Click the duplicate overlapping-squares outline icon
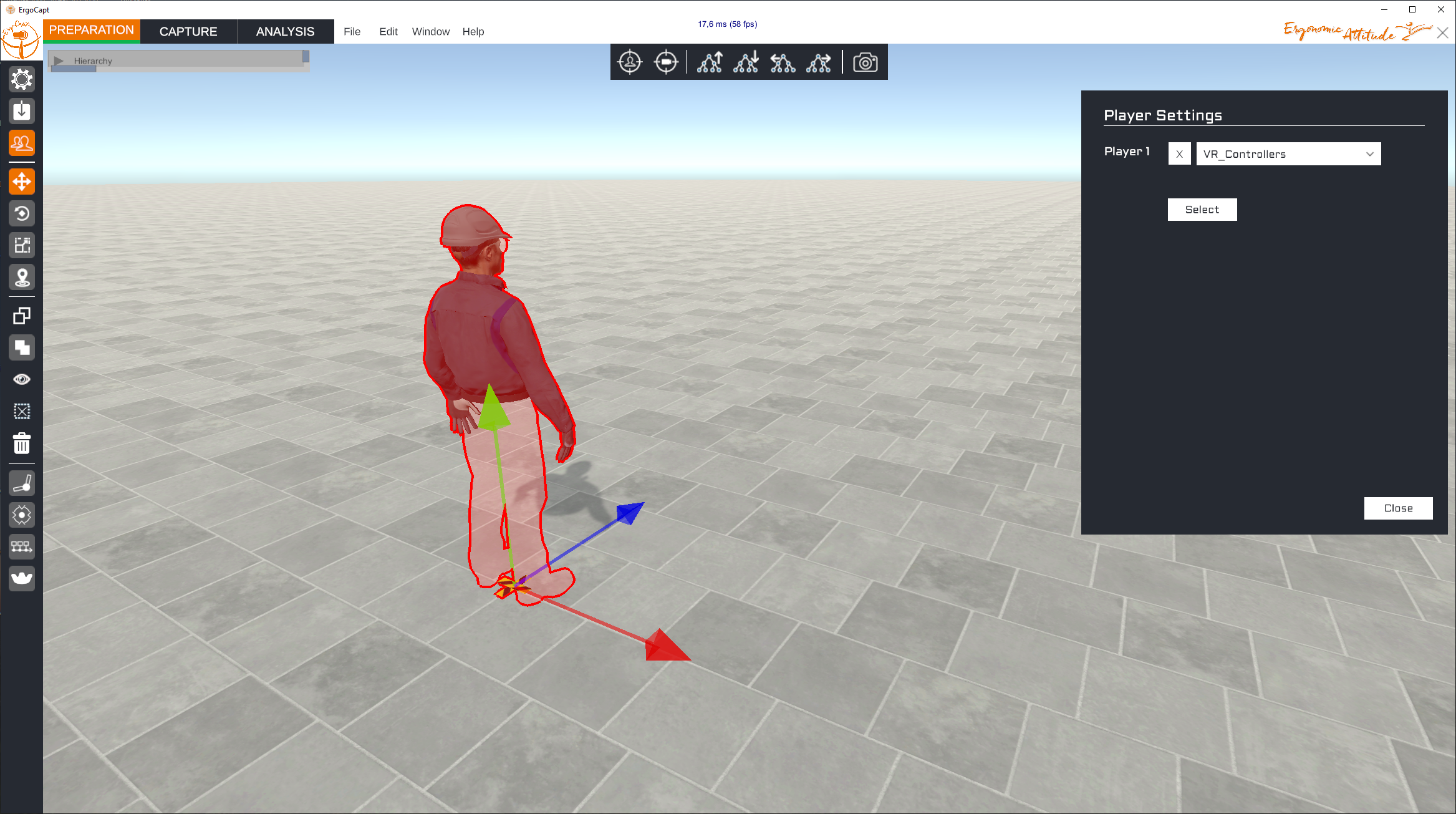Viewport: 1456px width, 814px height. [x=22, y=316]
